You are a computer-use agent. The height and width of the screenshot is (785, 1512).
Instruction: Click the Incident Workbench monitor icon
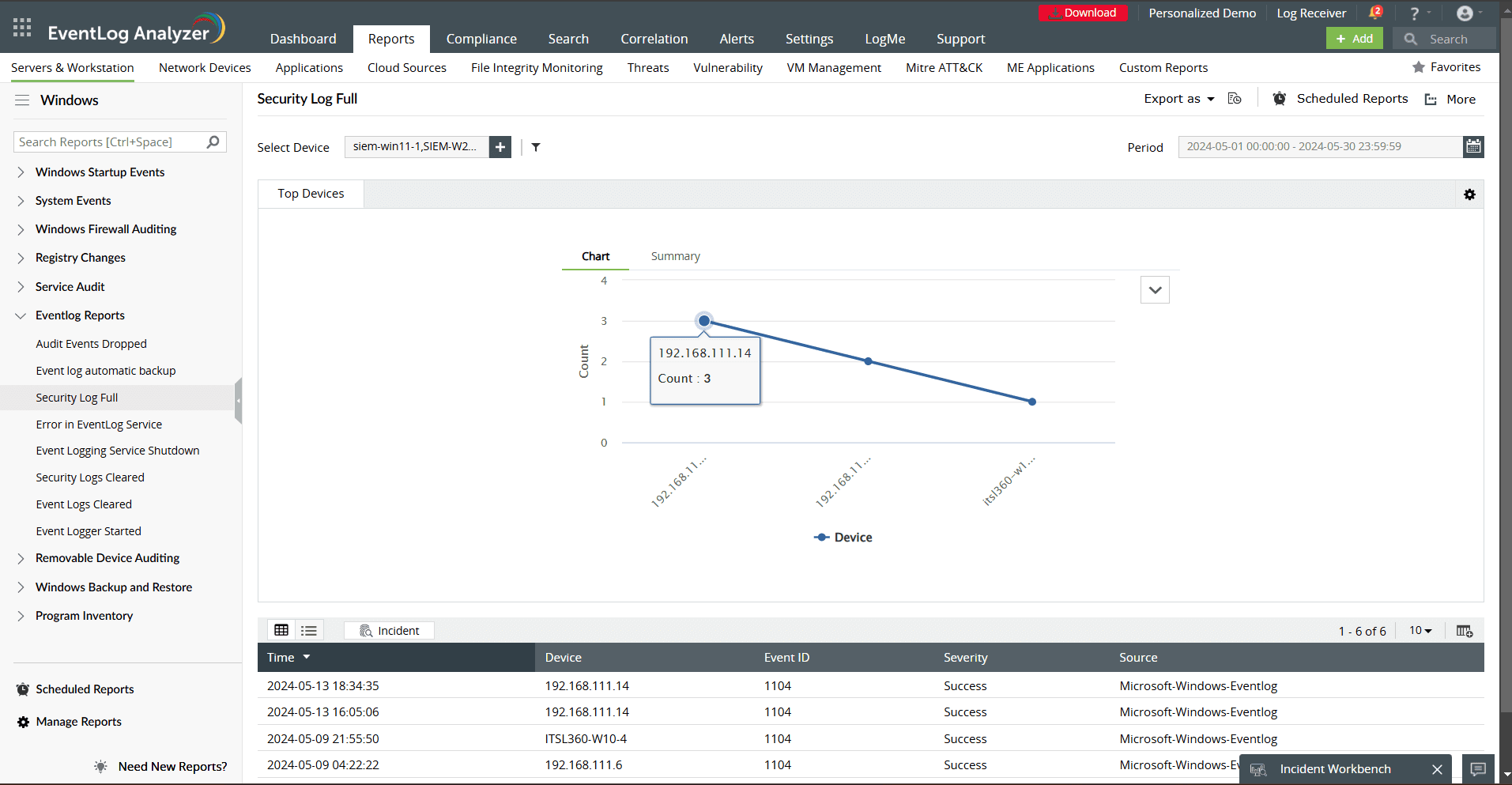(1258, 769)
